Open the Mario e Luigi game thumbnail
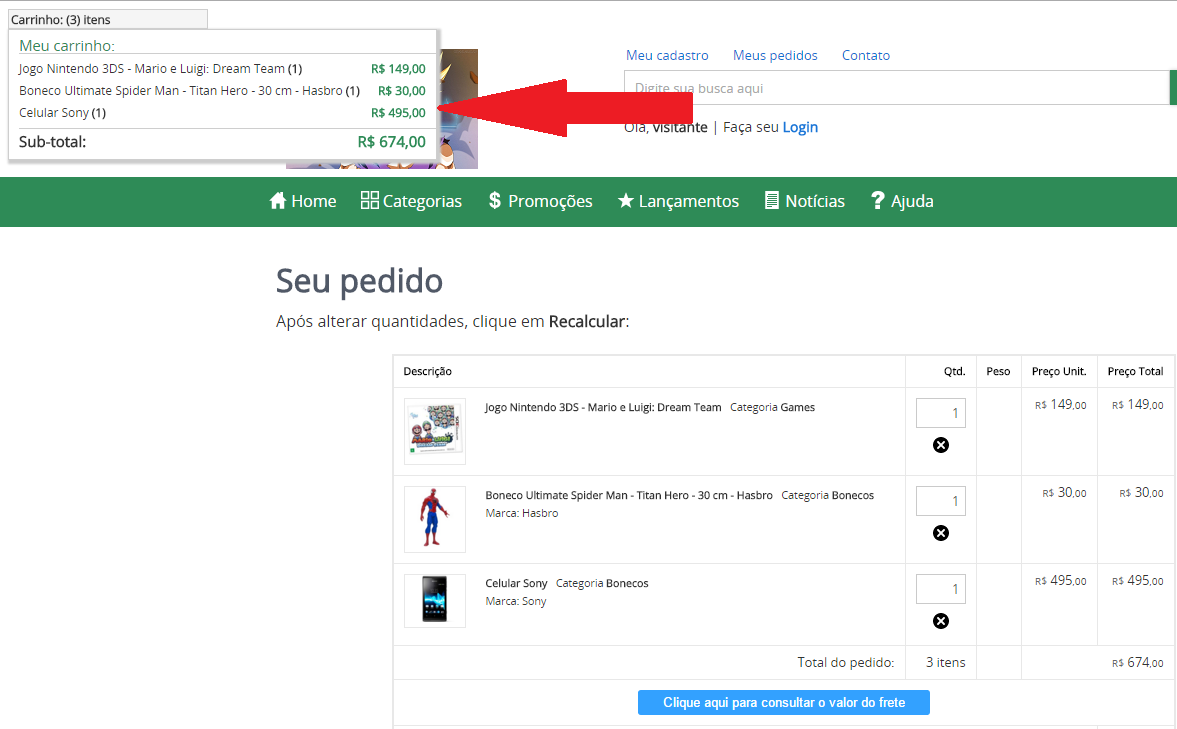This screenshot has width=1177, height=729. pos(435,431)
